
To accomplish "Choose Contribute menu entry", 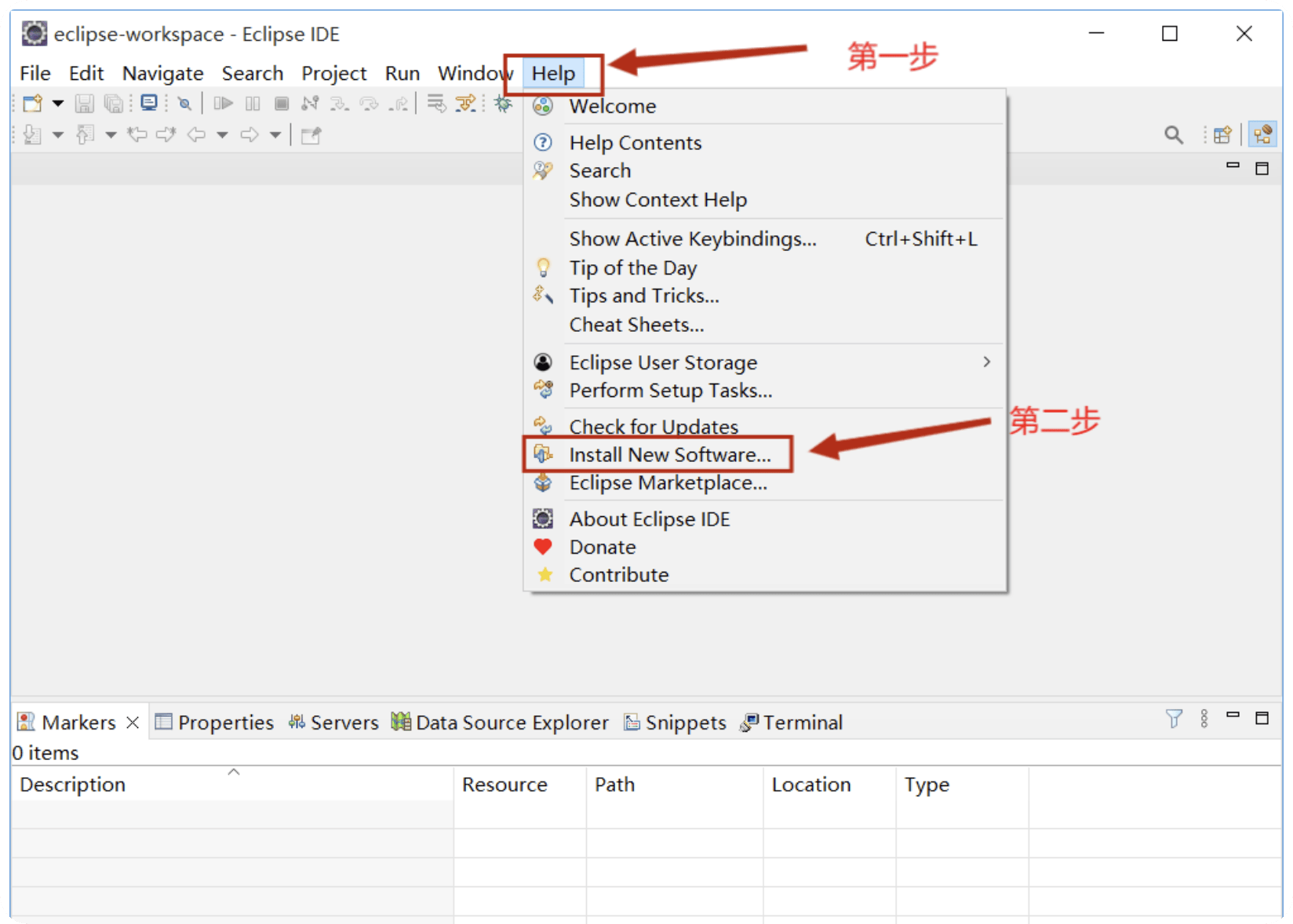I will point(765,575).
